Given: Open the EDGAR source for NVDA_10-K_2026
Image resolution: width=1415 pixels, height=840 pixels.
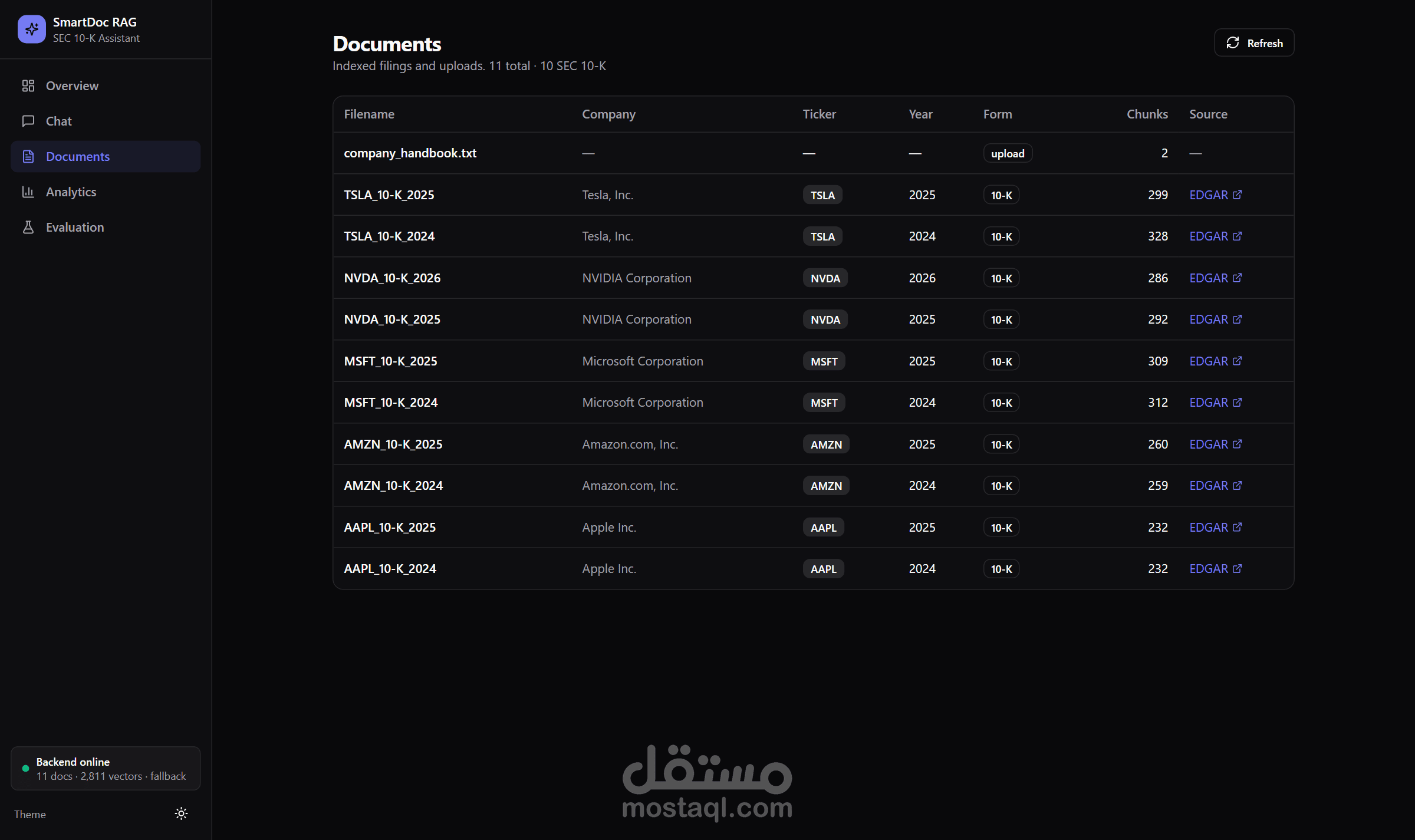Looking at the screenshot, I should coord(1215,278).
